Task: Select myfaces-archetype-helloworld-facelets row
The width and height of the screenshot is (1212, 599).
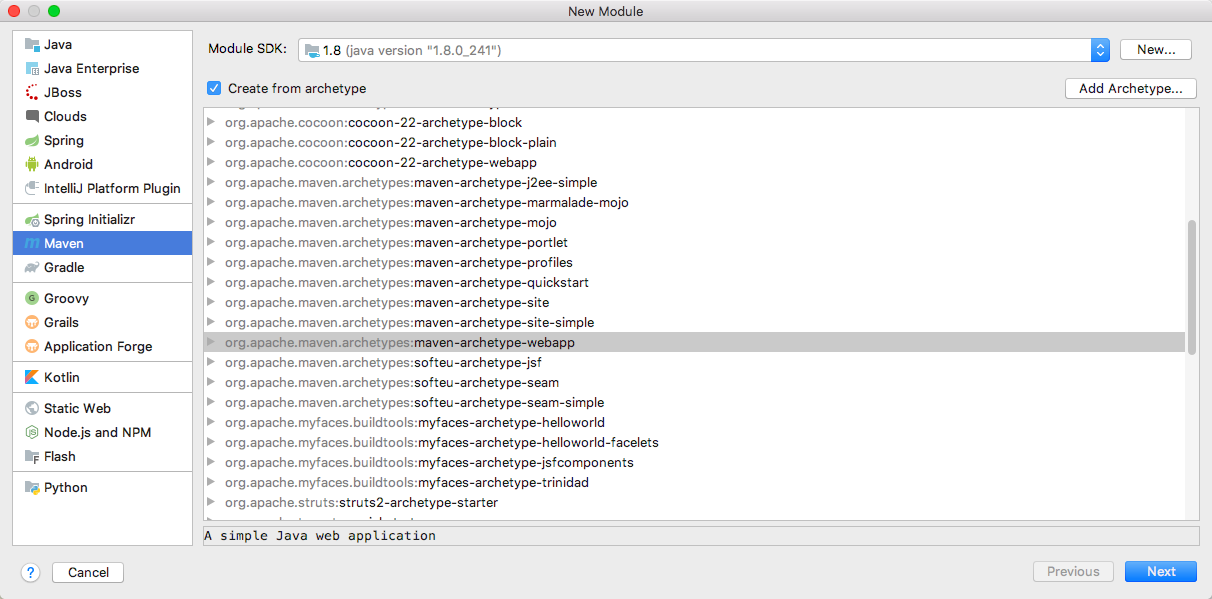Action: [695, 442]
